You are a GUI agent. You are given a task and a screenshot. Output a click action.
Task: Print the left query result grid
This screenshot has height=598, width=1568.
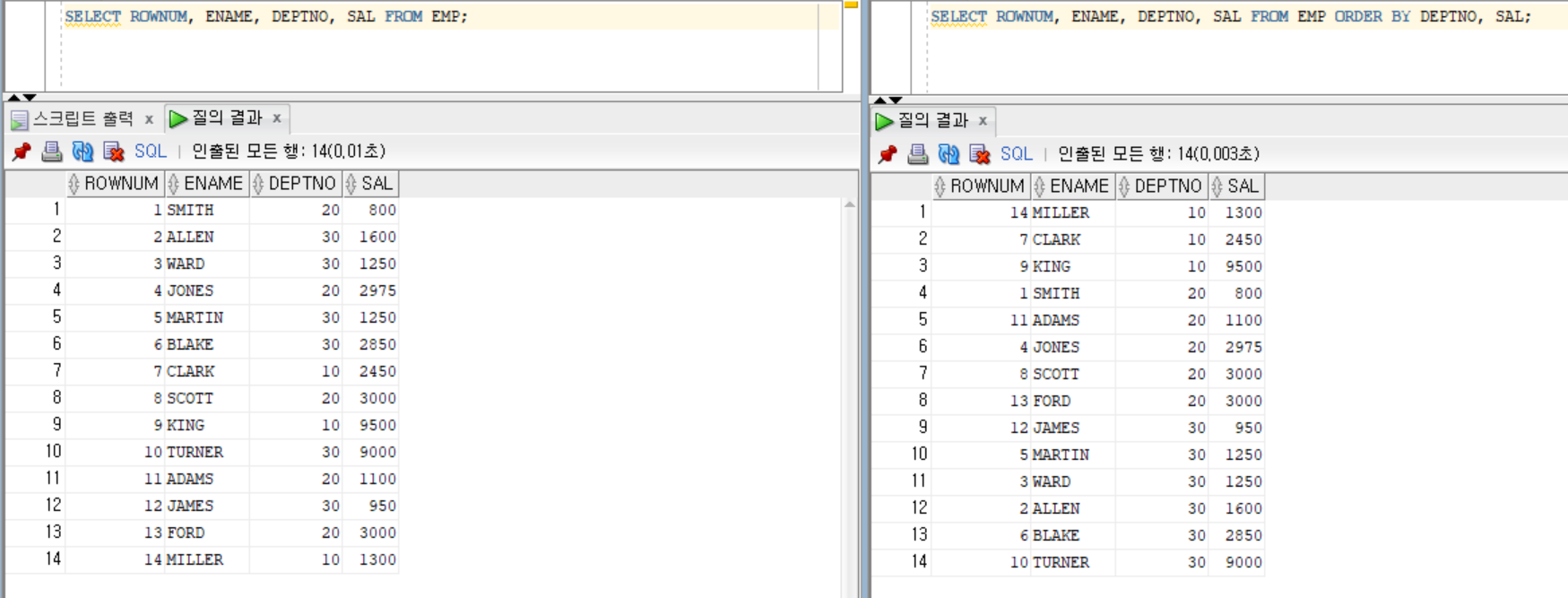pos(52,152)
